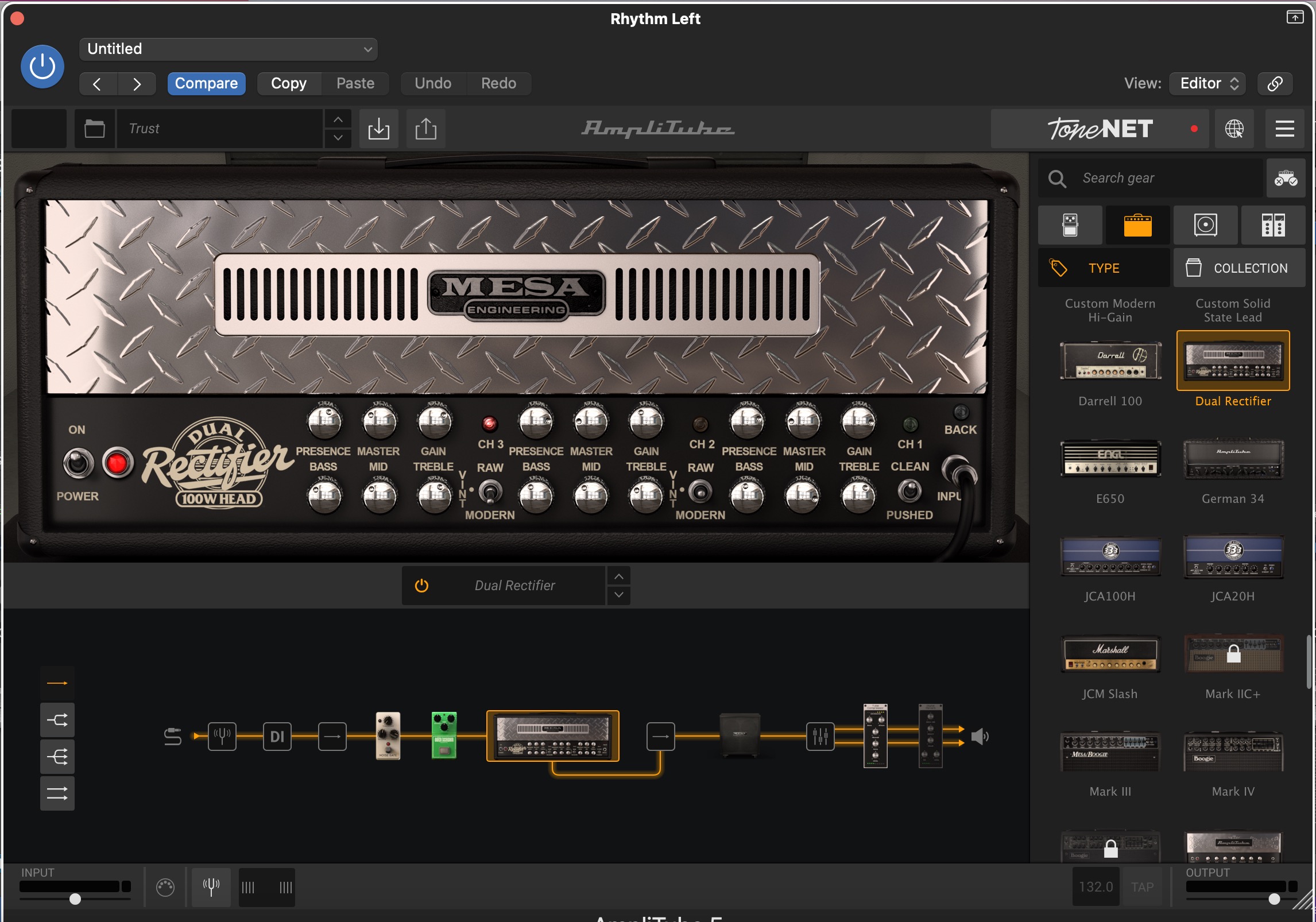
Task: Select the Mark IV amp thumbnail
Action: point(1233,752)
